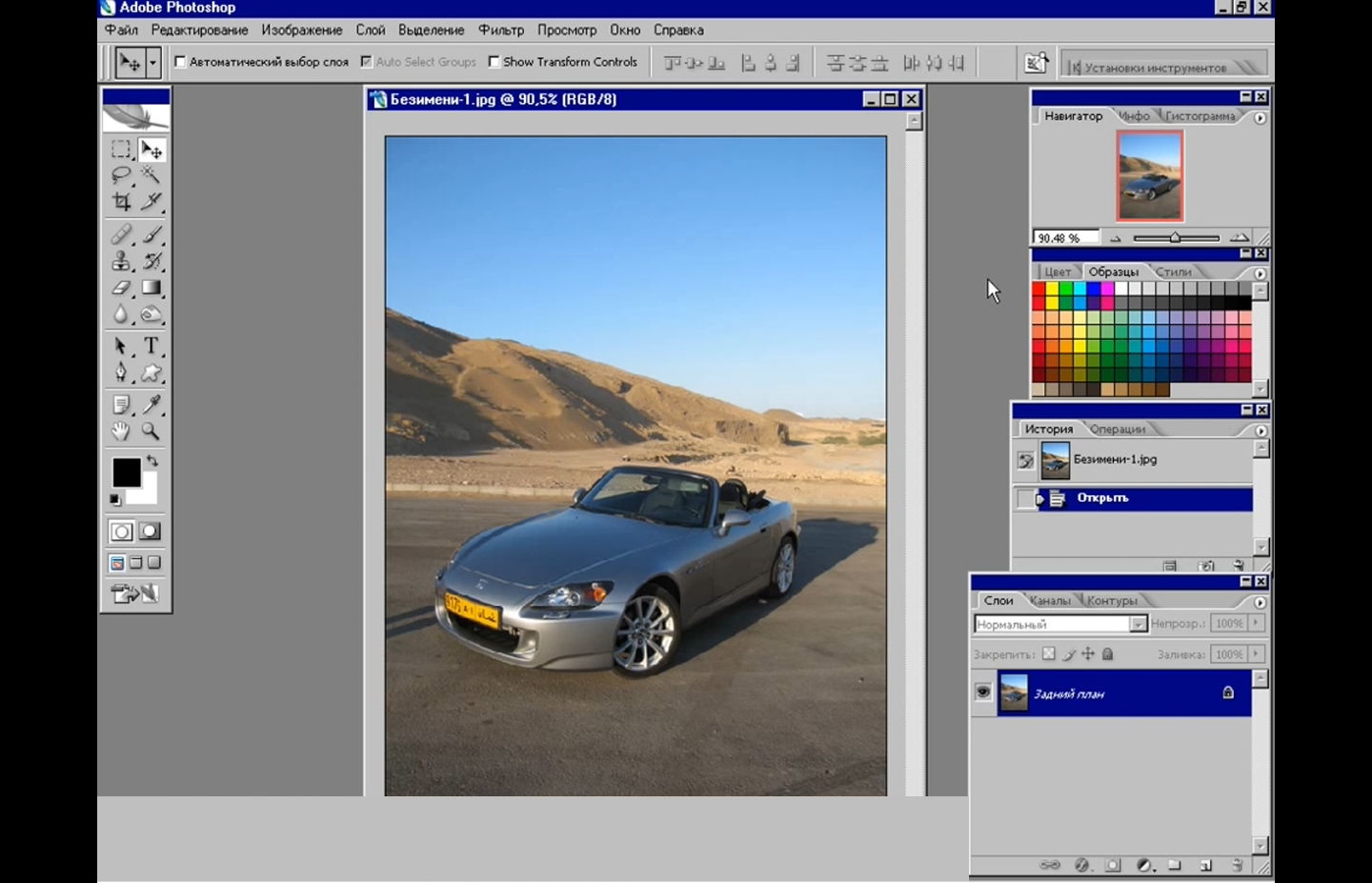Open the tool preset picker dropdown
The height and width of the screenshot is (883, 1372).
pos(151,63)
